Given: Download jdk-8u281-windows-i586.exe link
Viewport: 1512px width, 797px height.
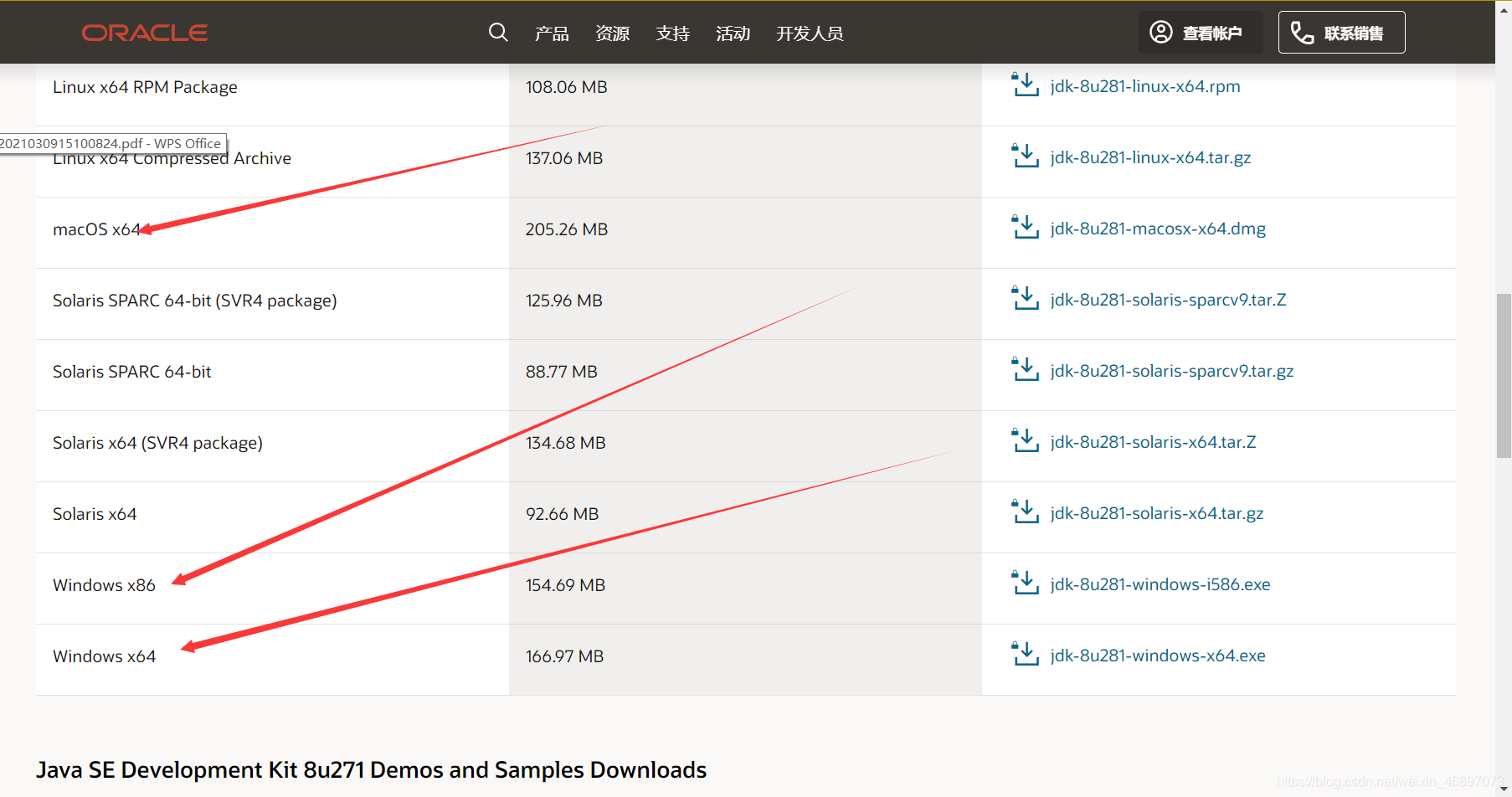Looking at the screenshot, I should [1160, 584].
